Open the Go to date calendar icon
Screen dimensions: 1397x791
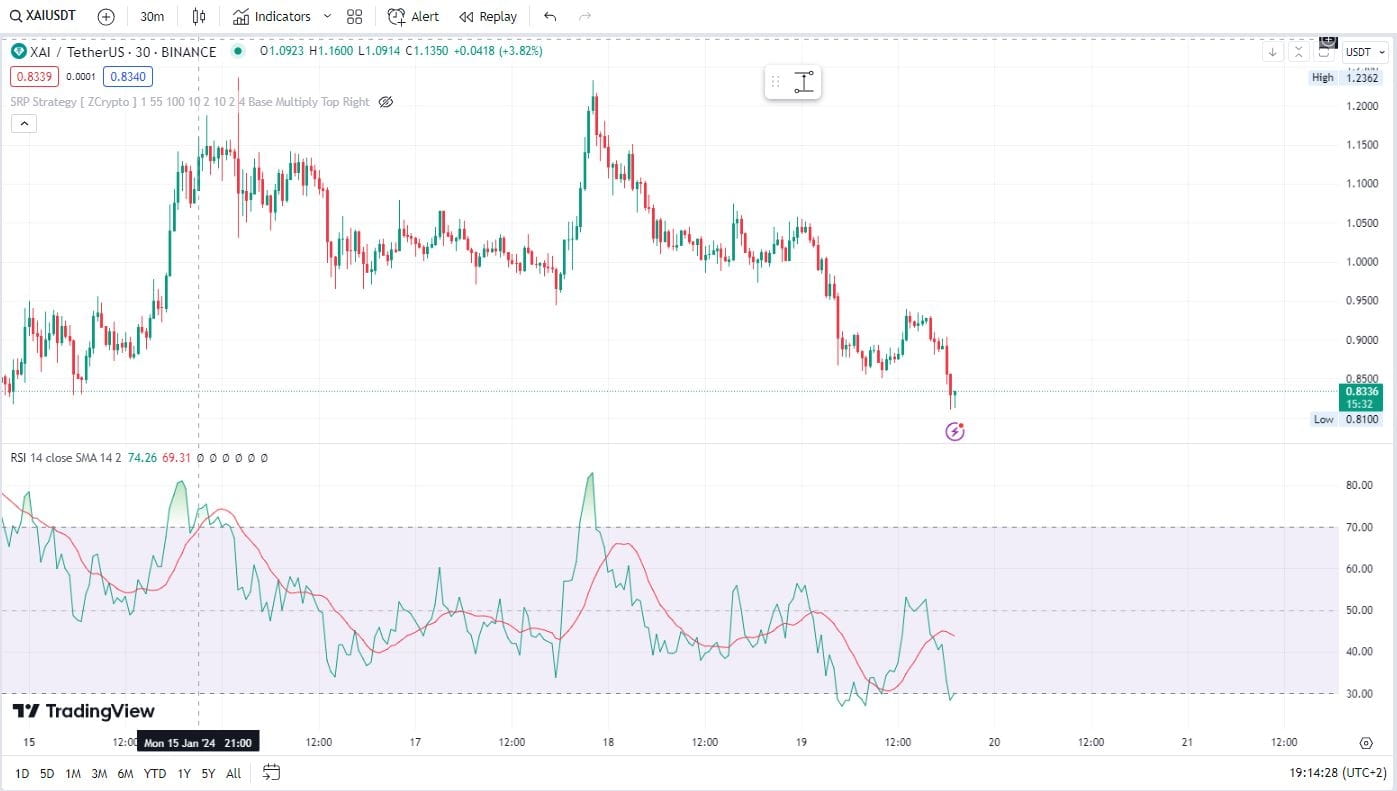point(270,773)
